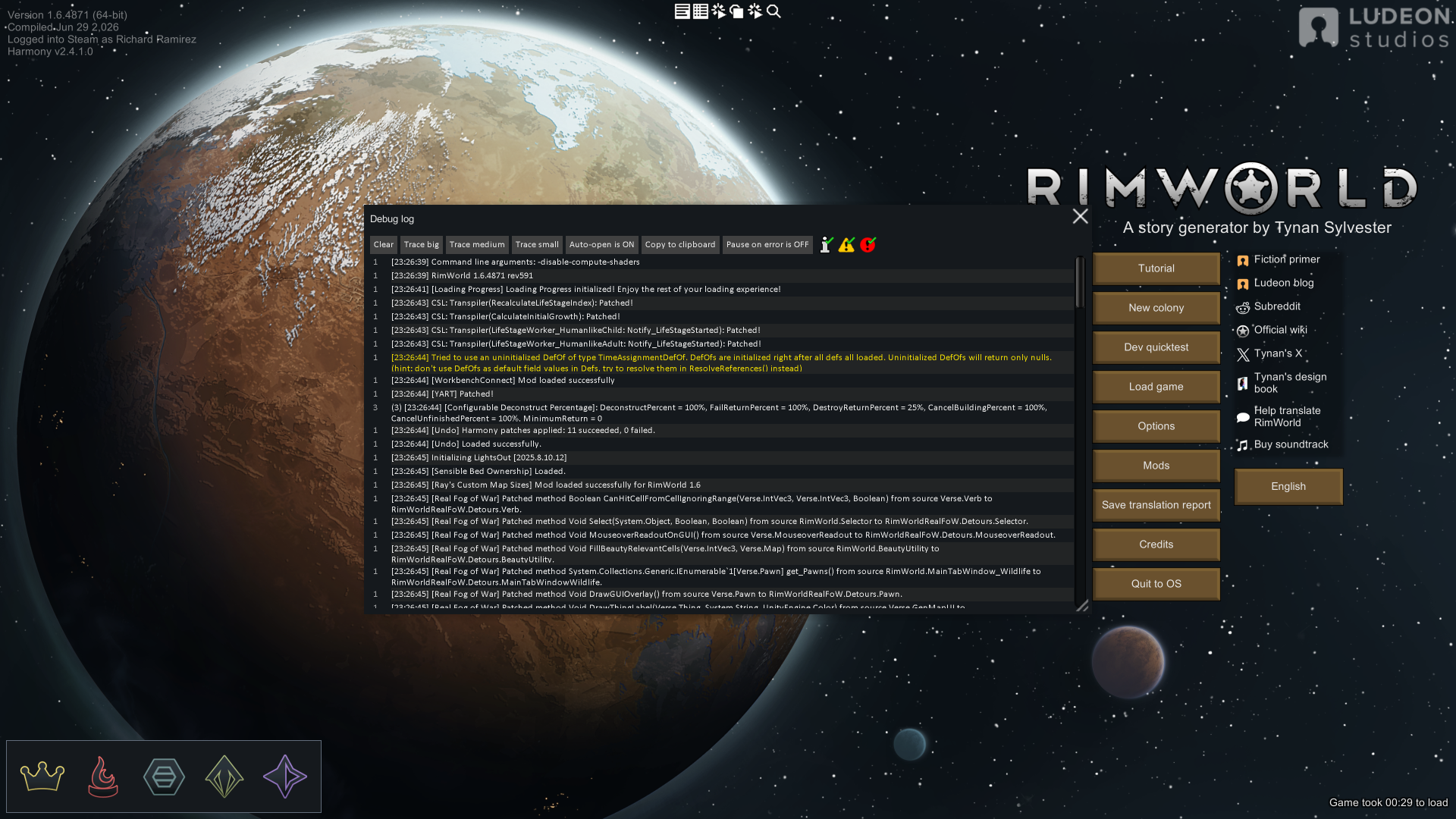The width and height of the screenshot is (1456, 819).
Task: Open the Fiction primer link
Action: click(x=1279, y=259)
